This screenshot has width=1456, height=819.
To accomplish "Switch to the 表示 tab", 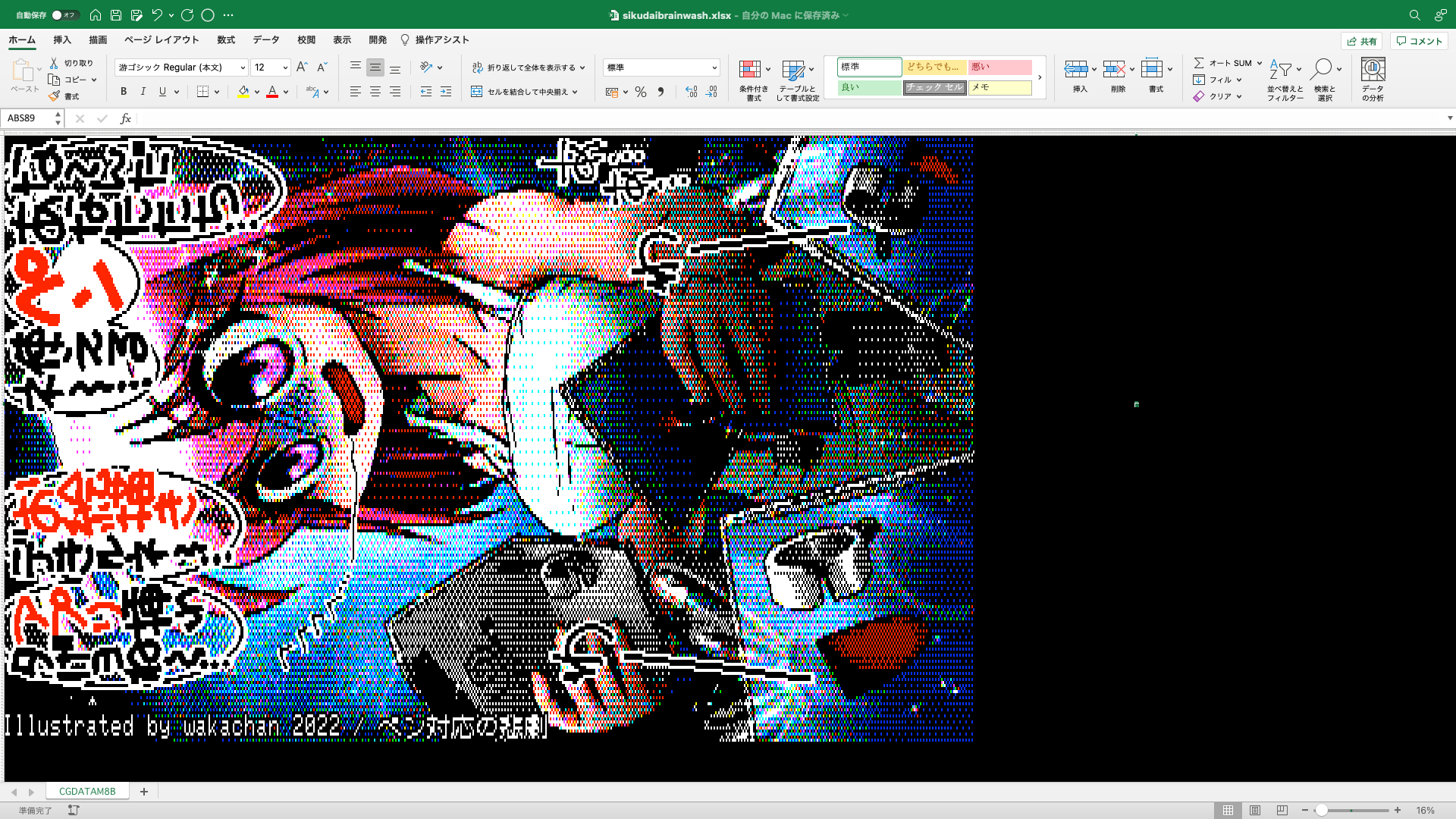I will pyautogui.click(x=342, y=40).
